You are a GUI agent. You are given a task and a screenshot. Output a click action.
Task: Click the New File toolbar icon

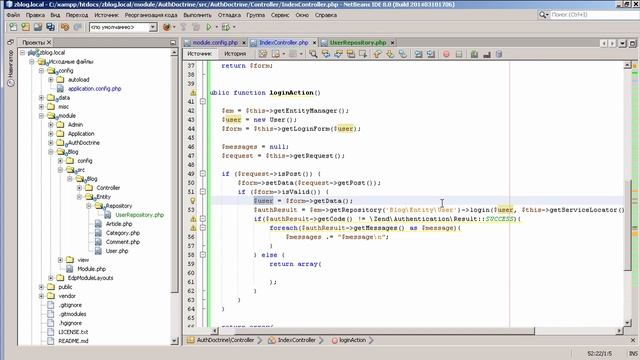pyautogui.click(x=13, y=27)
